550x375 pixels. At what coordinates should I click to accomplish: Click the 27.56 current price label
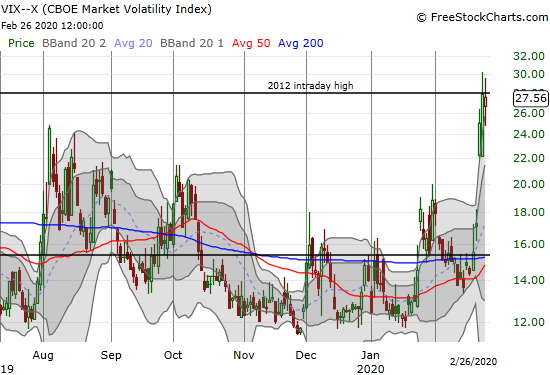531,98
